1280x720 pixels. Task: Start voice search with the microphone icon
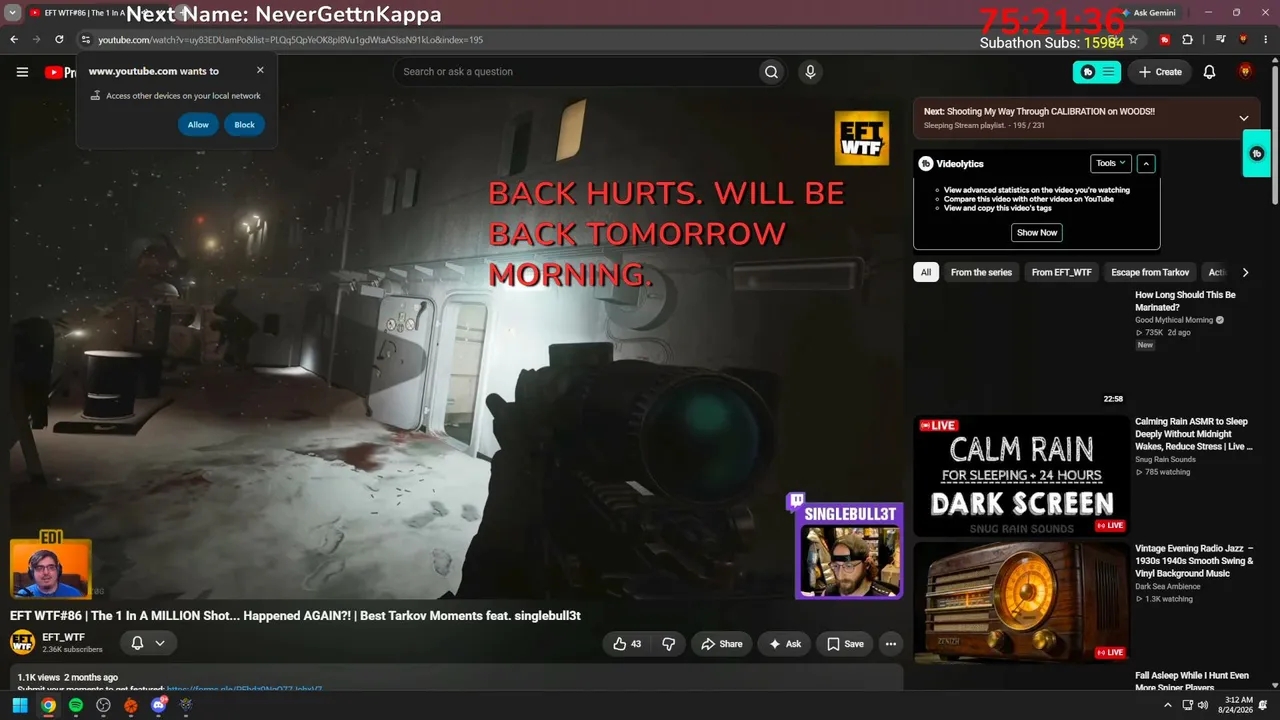pos(810,72)
